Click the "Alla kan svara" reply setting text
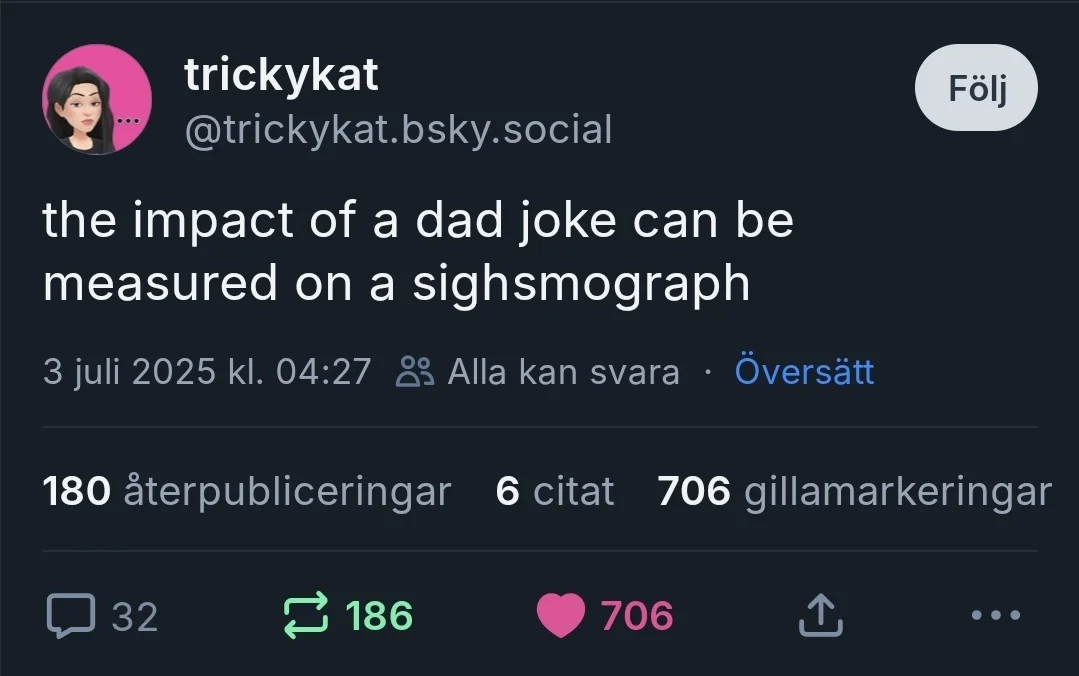1079x676 pixels. click(x=563, y=372)
